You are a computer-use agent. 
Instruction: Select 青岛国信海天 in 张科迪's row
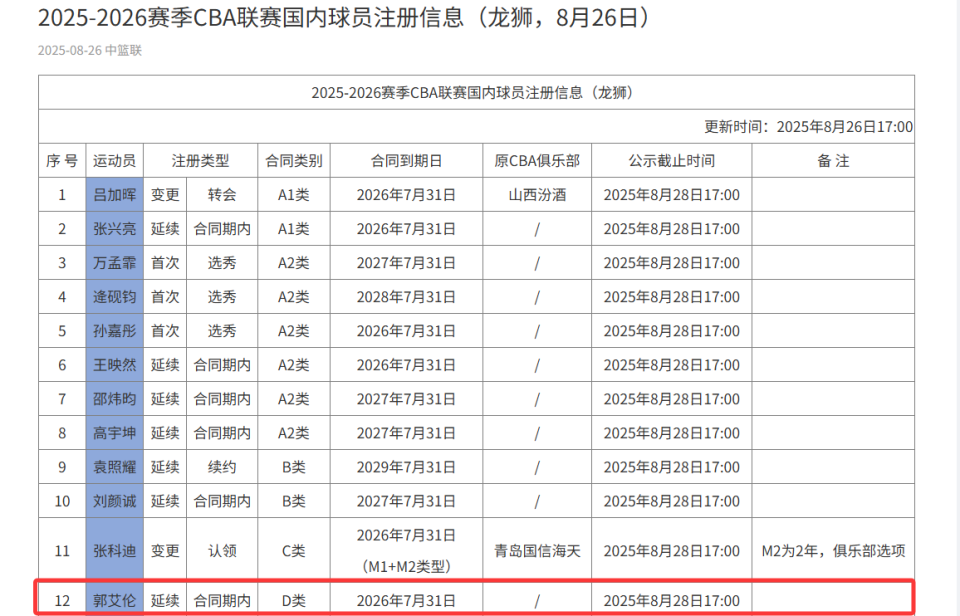click(537, 549)
